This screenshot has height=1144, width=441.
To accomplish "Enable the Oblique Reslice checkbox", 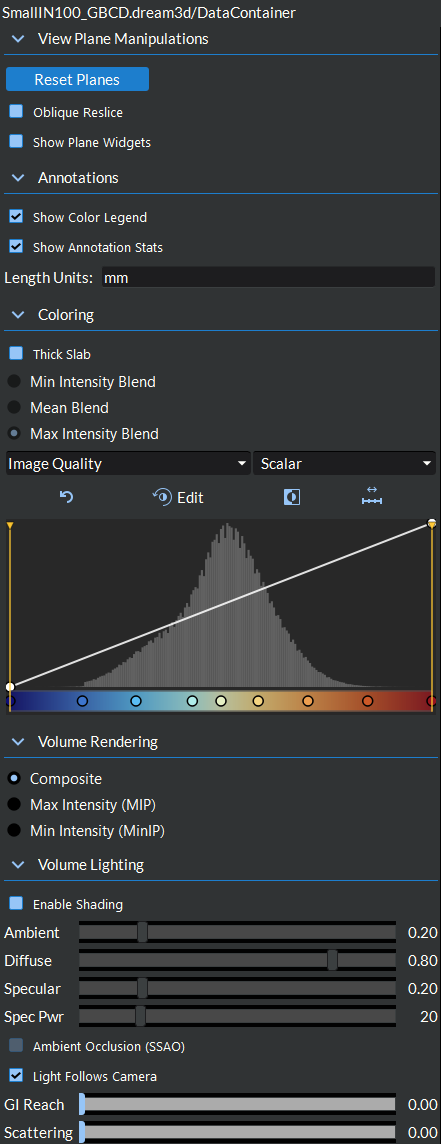I will (x=16, y=112).
